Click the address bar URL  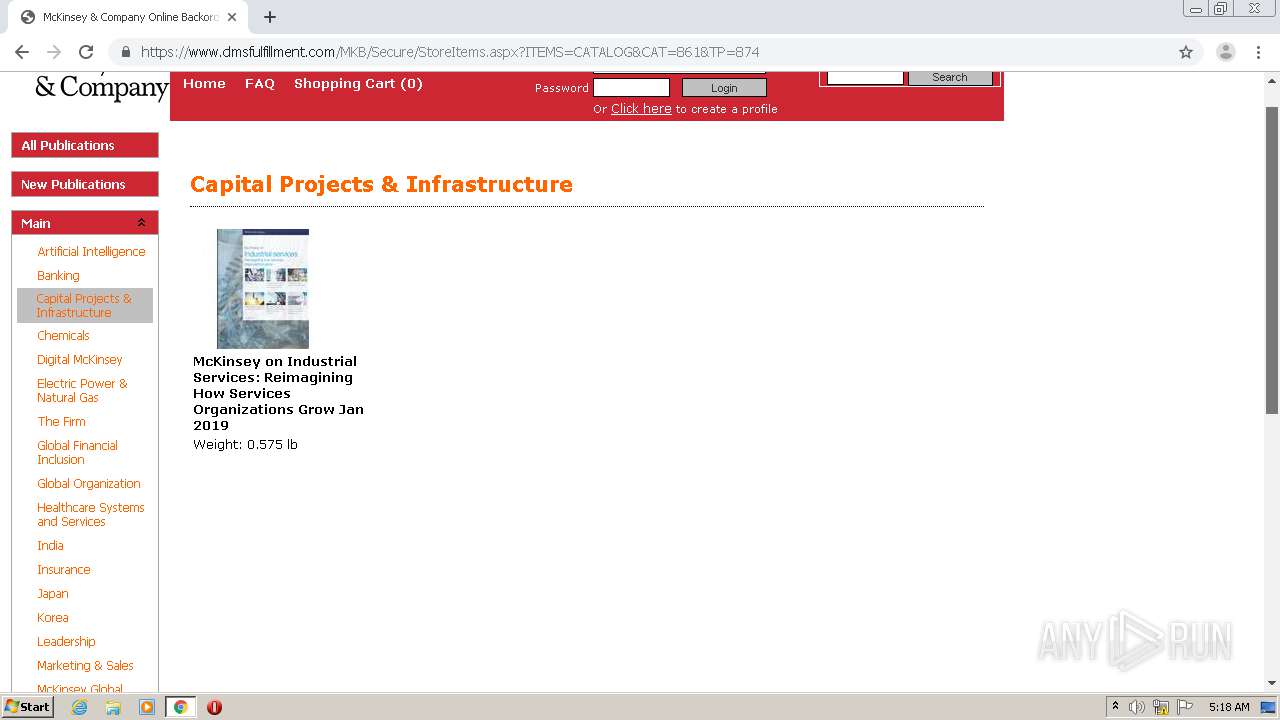coord(450,52)
